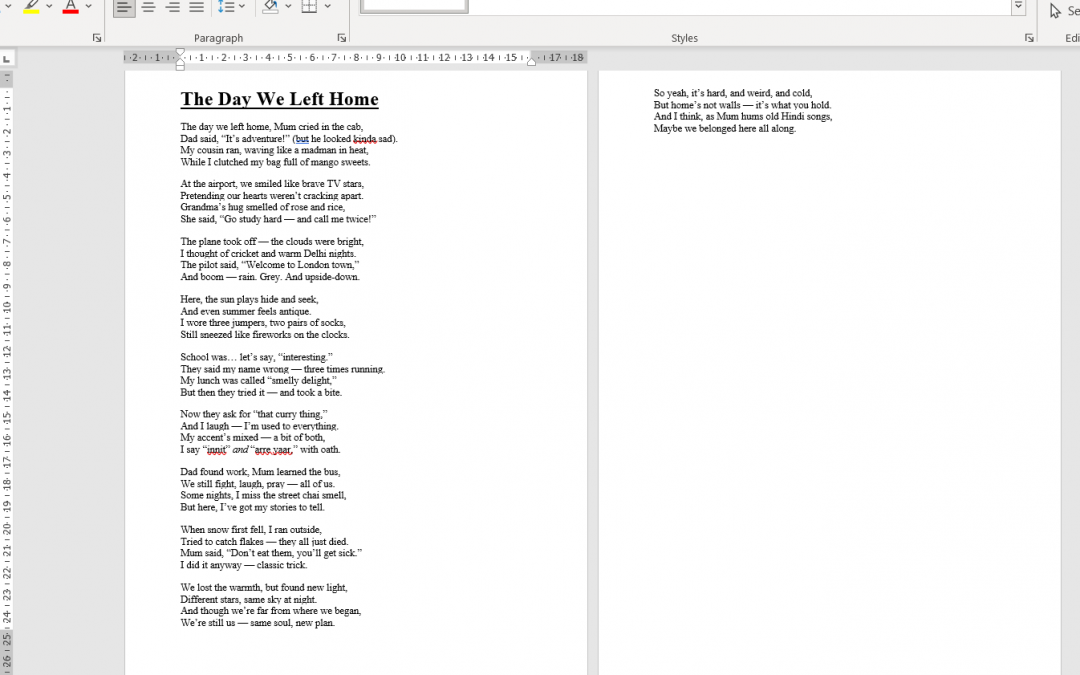Viewport: 1080px width, 675px height.
Task: Open font color dropdown arrow
Action: [88, 7]
